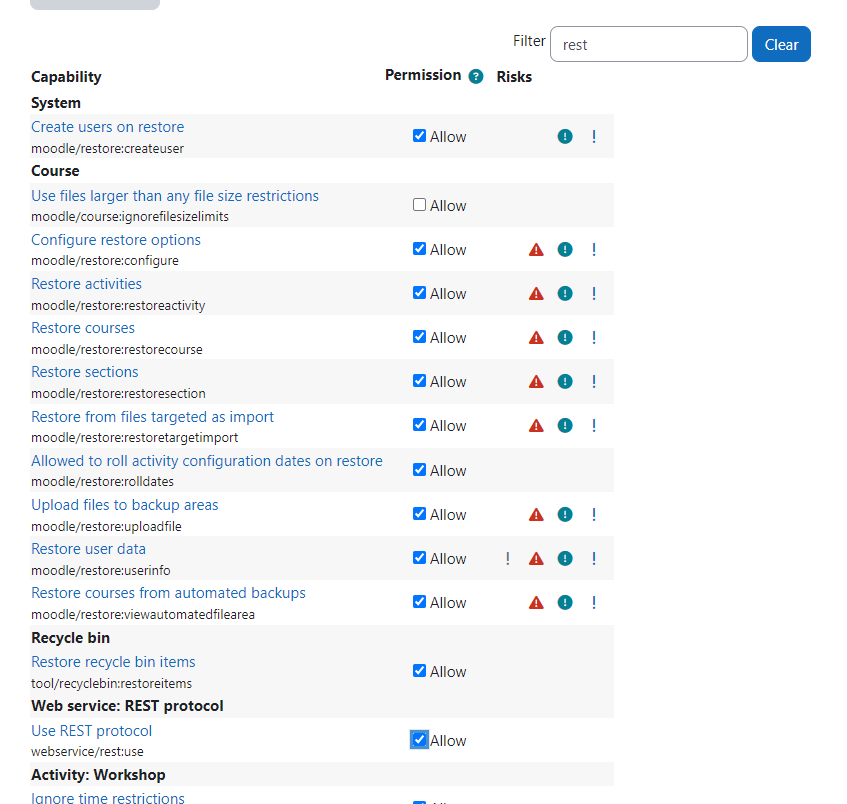Uncheck Allow for Use REST protocol
The height and width of the screenshot is (804, 847).
[419, 740]
